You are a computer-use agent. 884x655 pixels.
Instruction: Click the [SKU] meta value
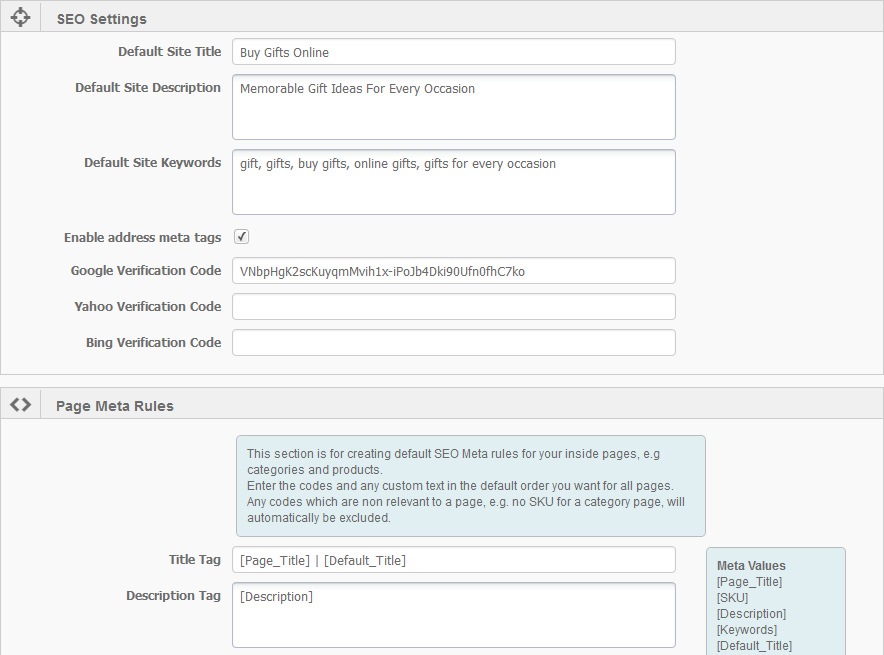tap(732, 598)
